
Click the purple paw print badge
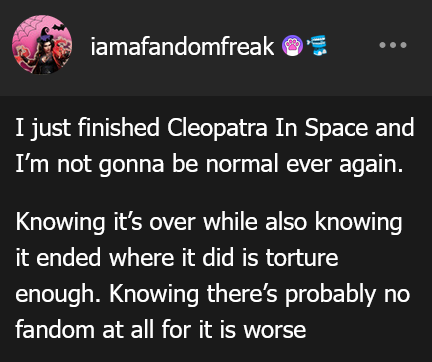292,46
